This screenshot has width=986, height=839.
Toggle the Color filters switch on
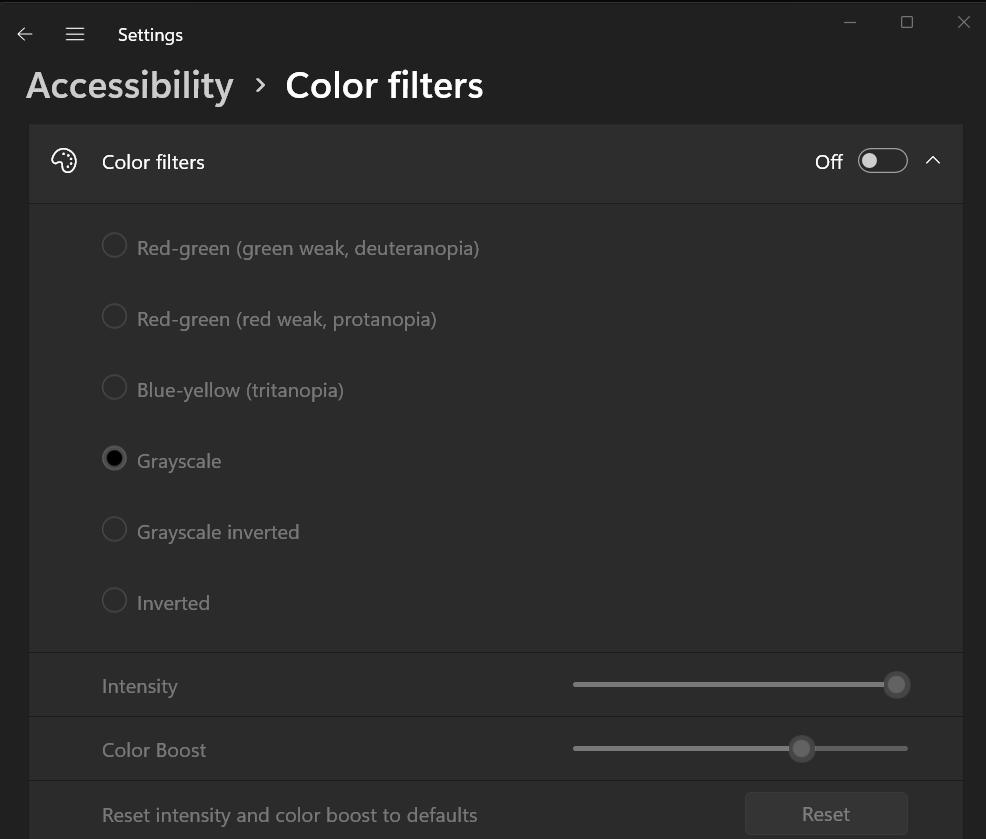pos(882,160)
